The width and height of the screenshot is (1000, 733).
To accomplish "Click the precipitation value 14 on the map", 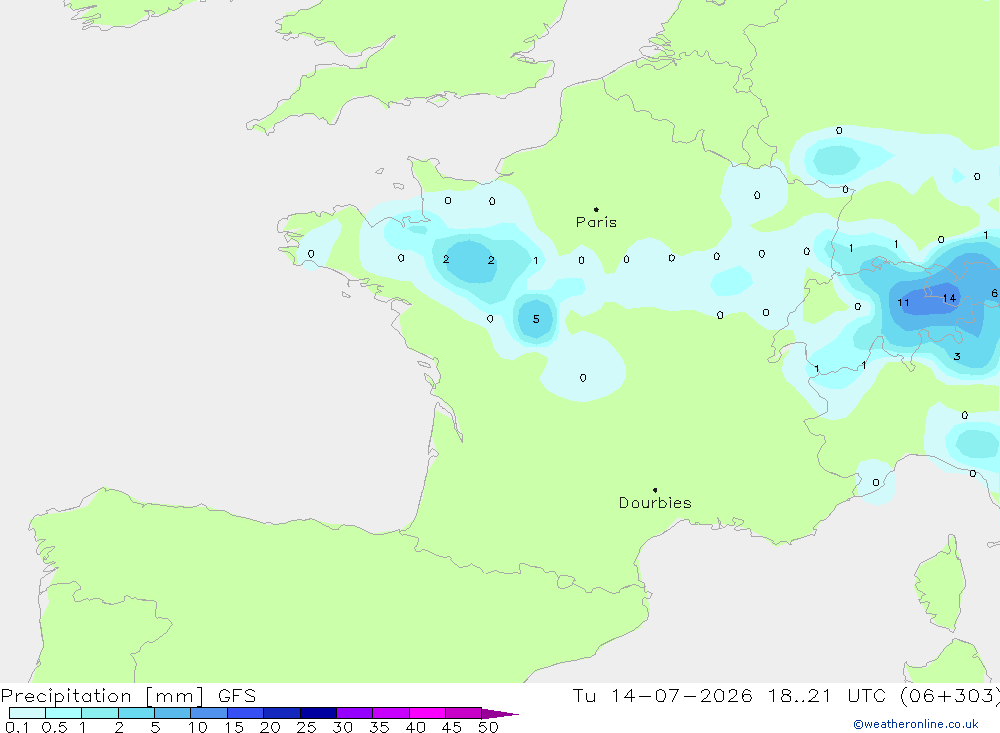I will click(x=949, y=298).
